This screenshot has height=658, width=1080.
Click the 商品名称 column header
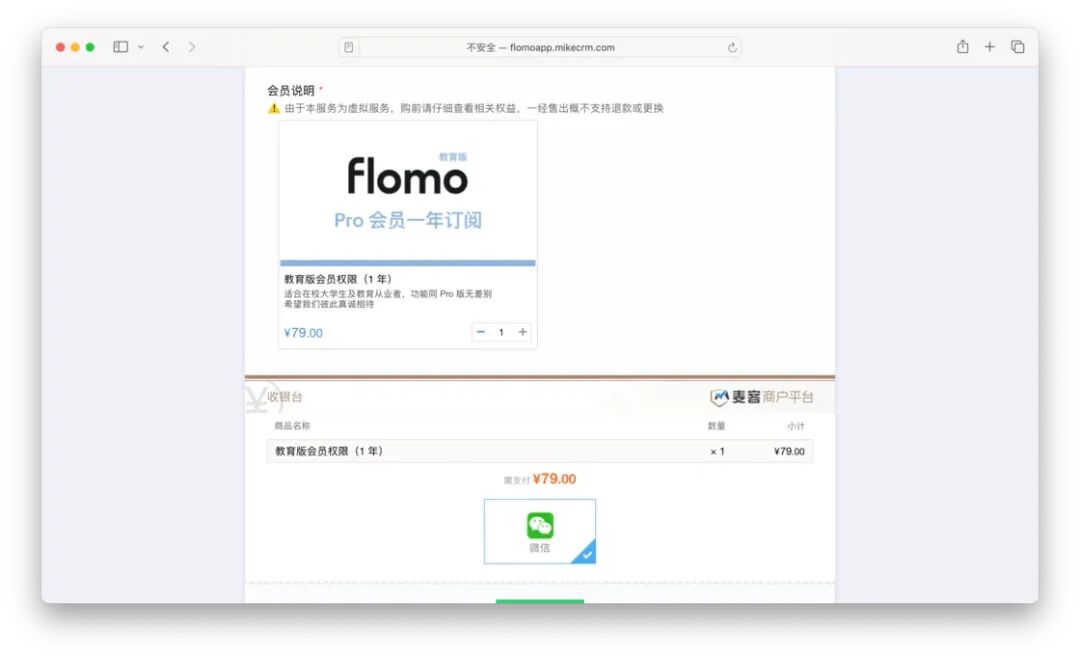pos(292,426)
